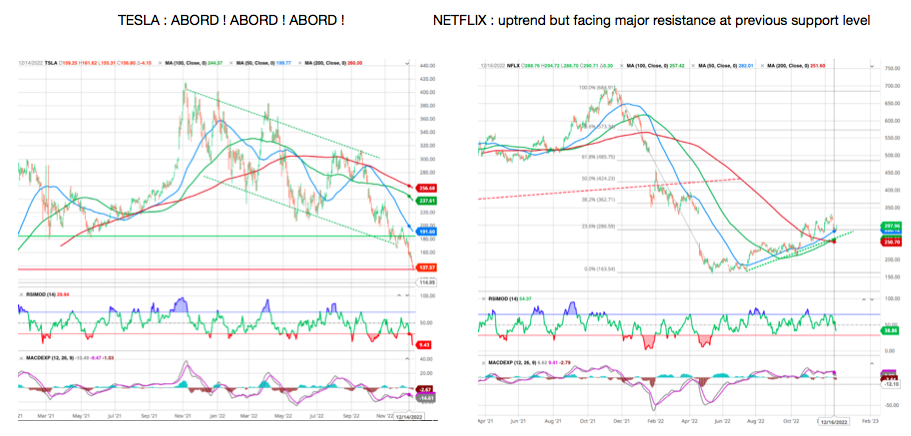Click the red 9.43 RSI value tag
Image resolution: width=911 pixels, height=436 pixels.
point(425,345)
